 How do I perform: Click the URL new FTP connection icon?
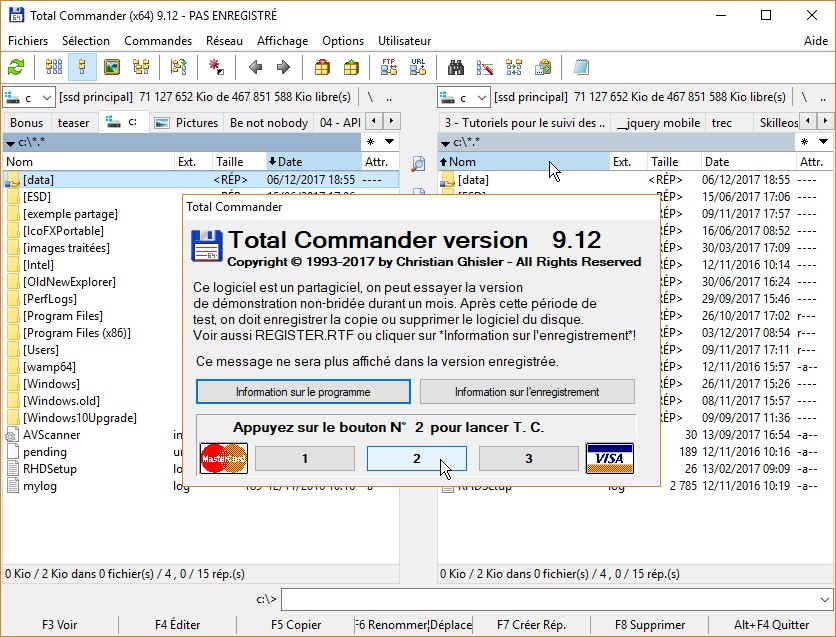pyautogui.click(x=417, y=68)
